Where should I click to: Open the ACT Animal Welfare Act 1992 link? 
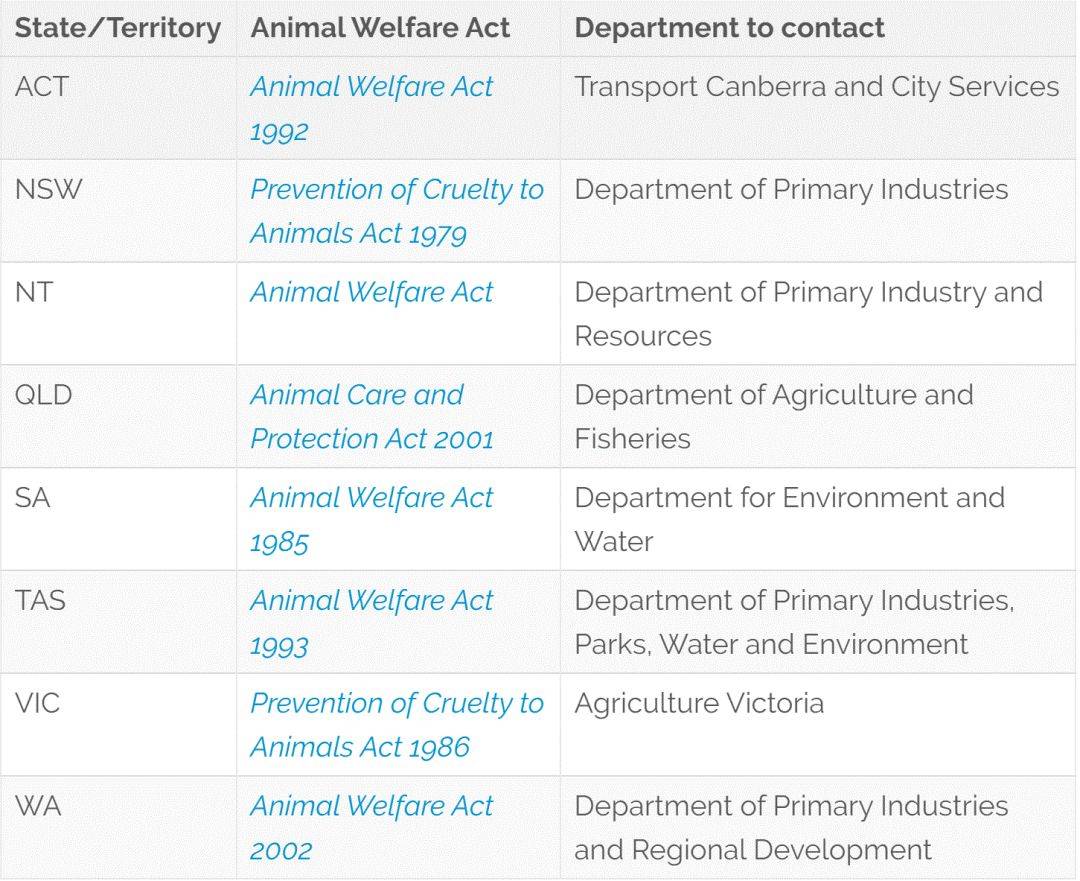click(371, 108)
